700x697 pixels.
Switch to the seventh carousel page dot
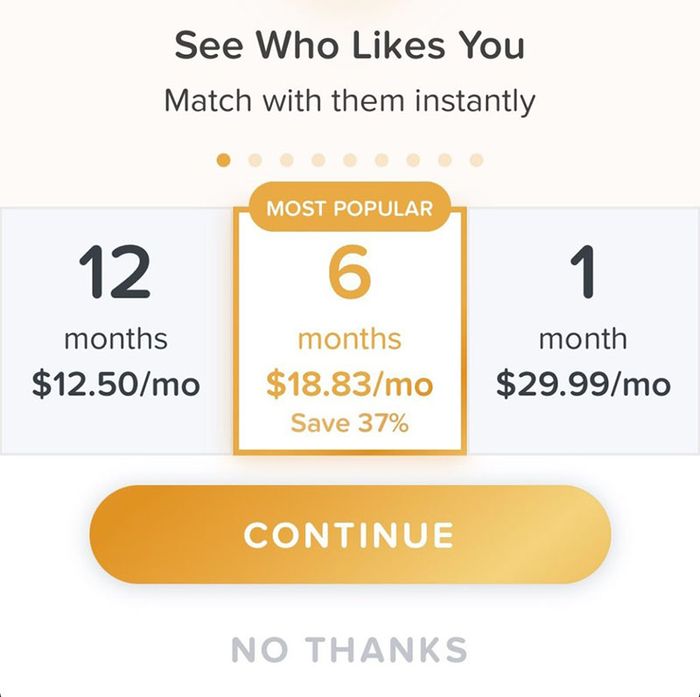point(413,160)
